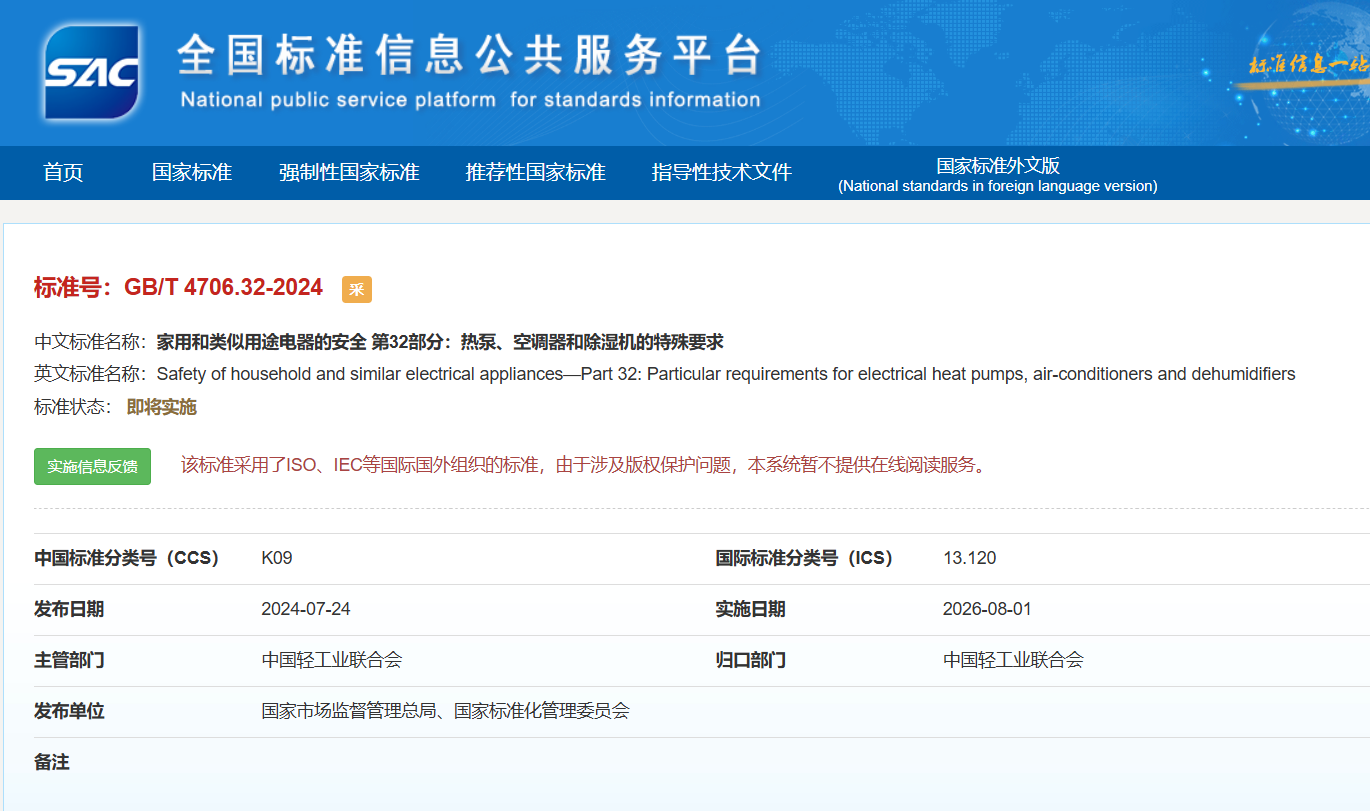Click the 发布单位 value text
The height and width of the screenshot is (811, 1370).
pyautogui.click(x=446, y=711)
